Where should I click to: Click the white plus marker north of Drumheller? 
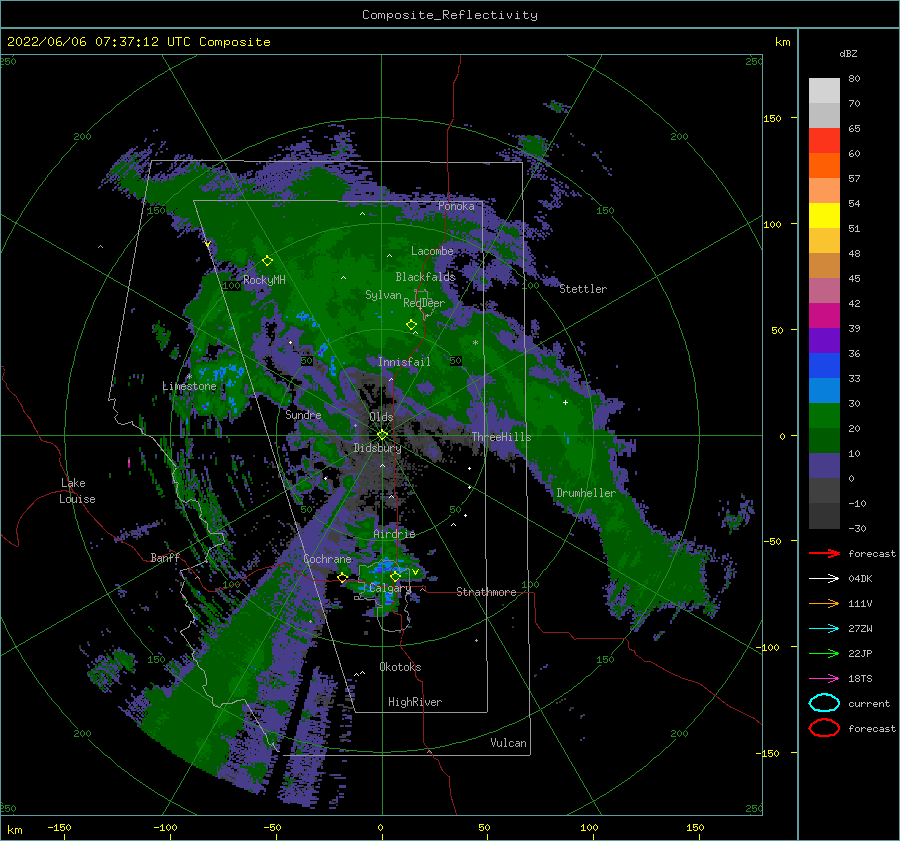click(x=565, y=402)
